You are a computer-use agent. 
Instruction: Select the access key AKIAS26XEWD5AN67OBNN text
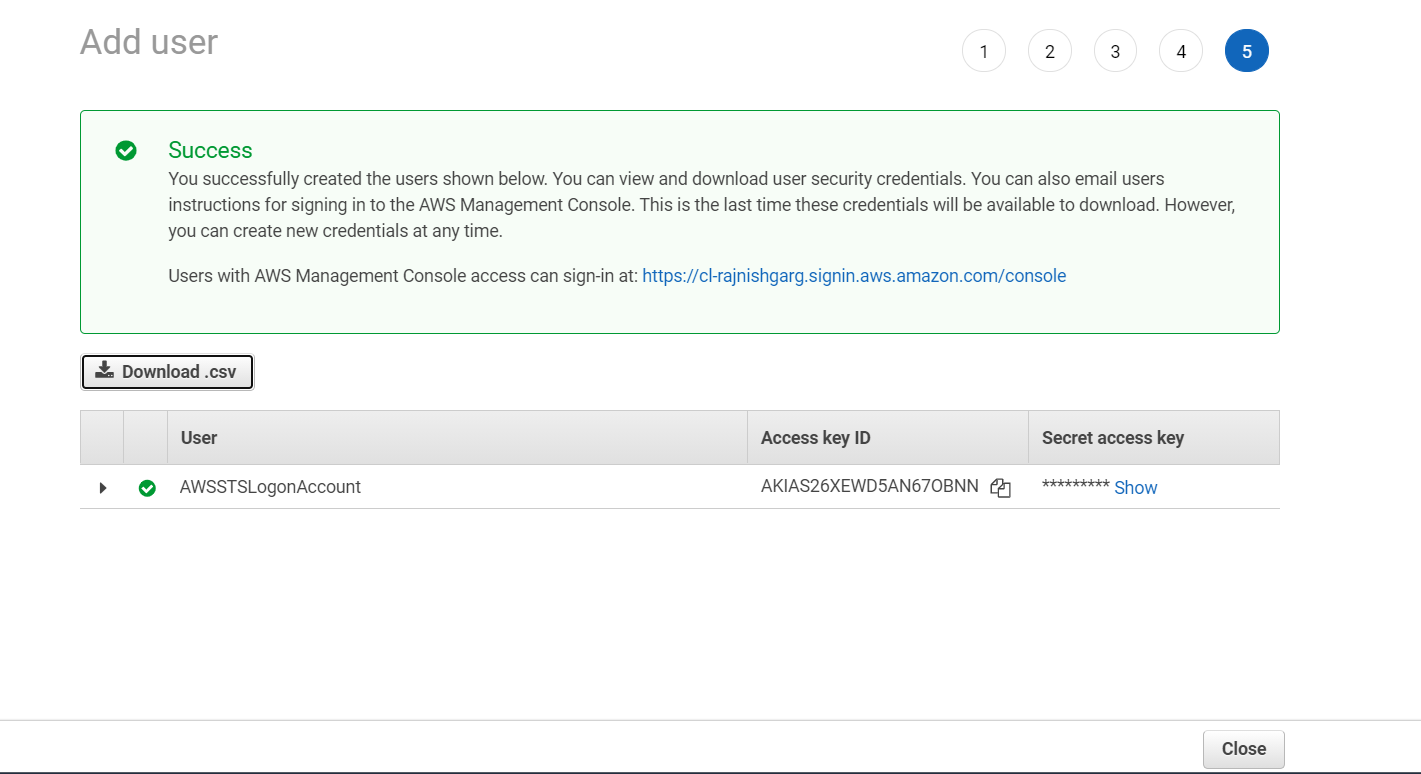point(870,488)
